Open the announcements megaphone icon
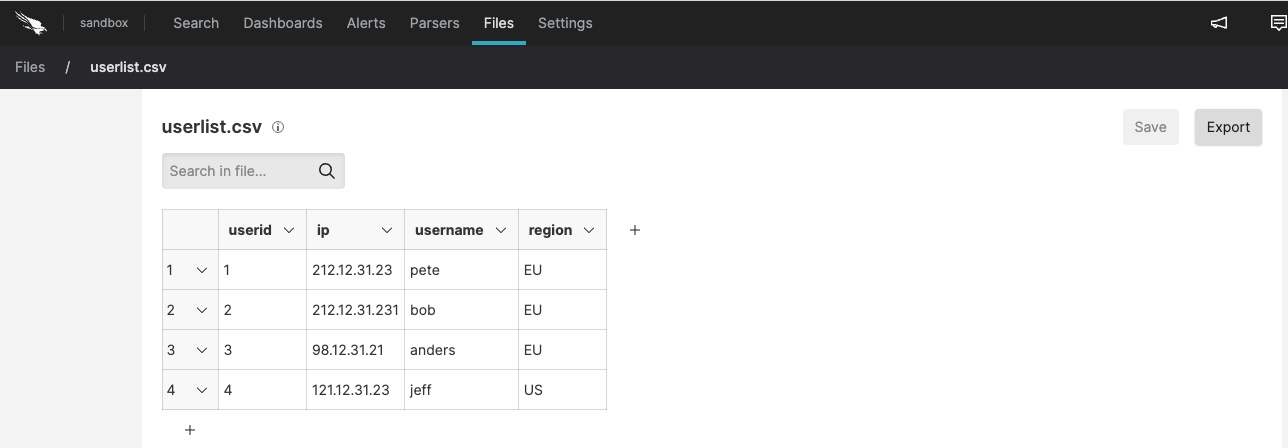The height and width of the screenshot is (448, 1288). (1219, 23)
